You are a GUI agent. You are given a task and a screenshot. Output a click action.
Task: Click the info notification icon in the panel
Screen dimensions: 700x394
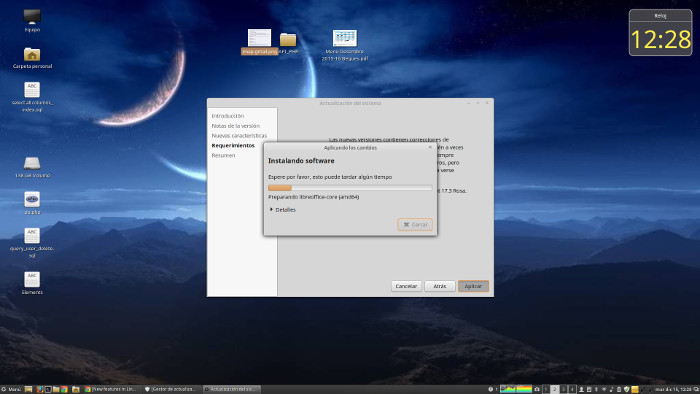pyautogui.click(x=491, y=389)
